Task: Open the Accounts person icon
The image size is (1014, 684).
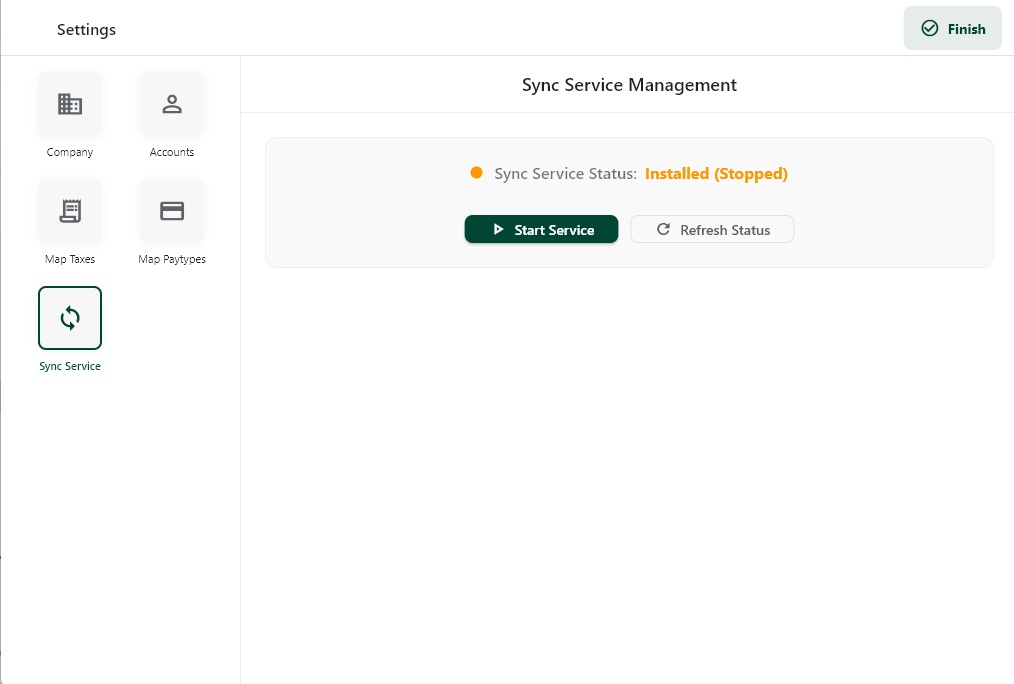Action: (x=172, y=104)
